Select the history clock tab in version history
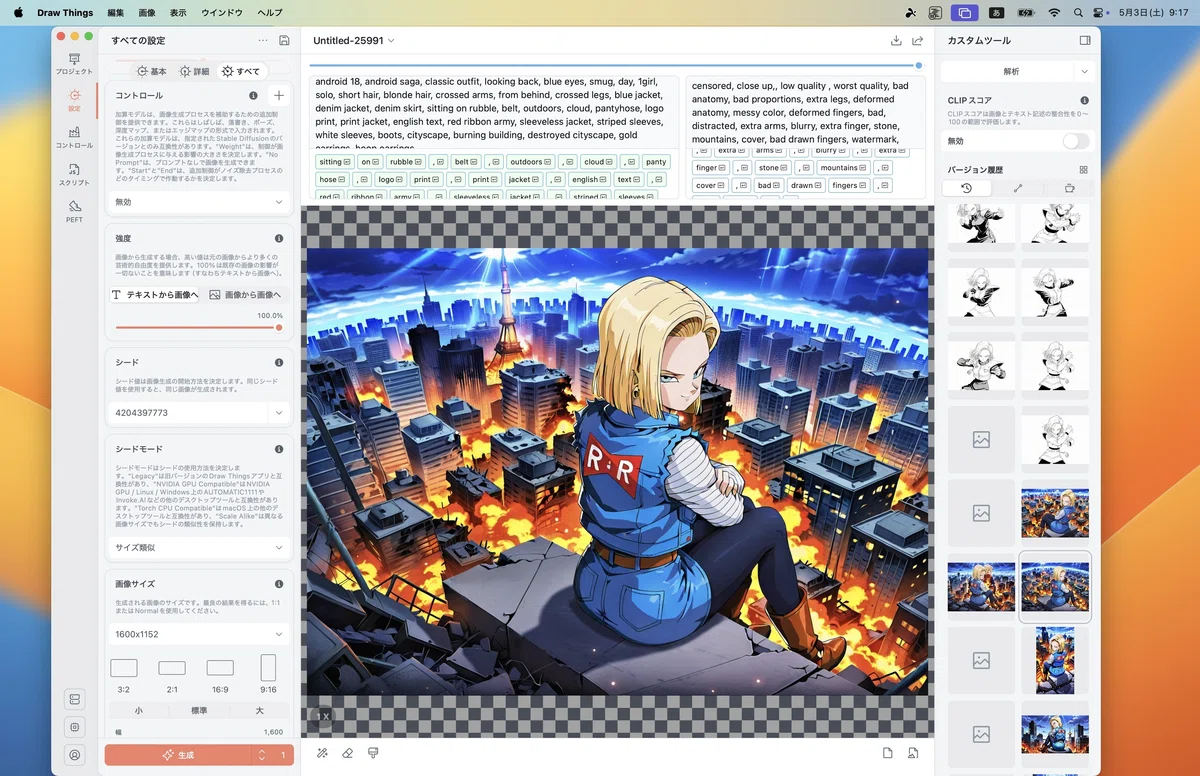The width and height of the screenshot is (1200, 776). pyautogui.click(x=966, y=188)
